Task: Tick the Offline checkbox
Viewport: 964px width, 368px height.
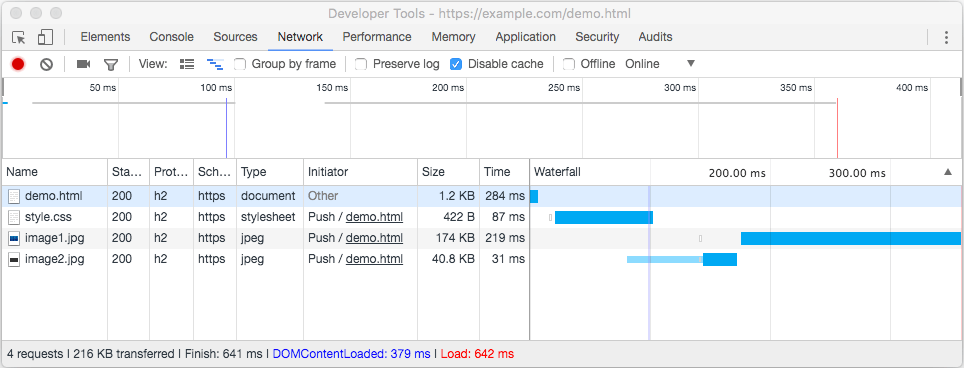Action: [569, 64]
